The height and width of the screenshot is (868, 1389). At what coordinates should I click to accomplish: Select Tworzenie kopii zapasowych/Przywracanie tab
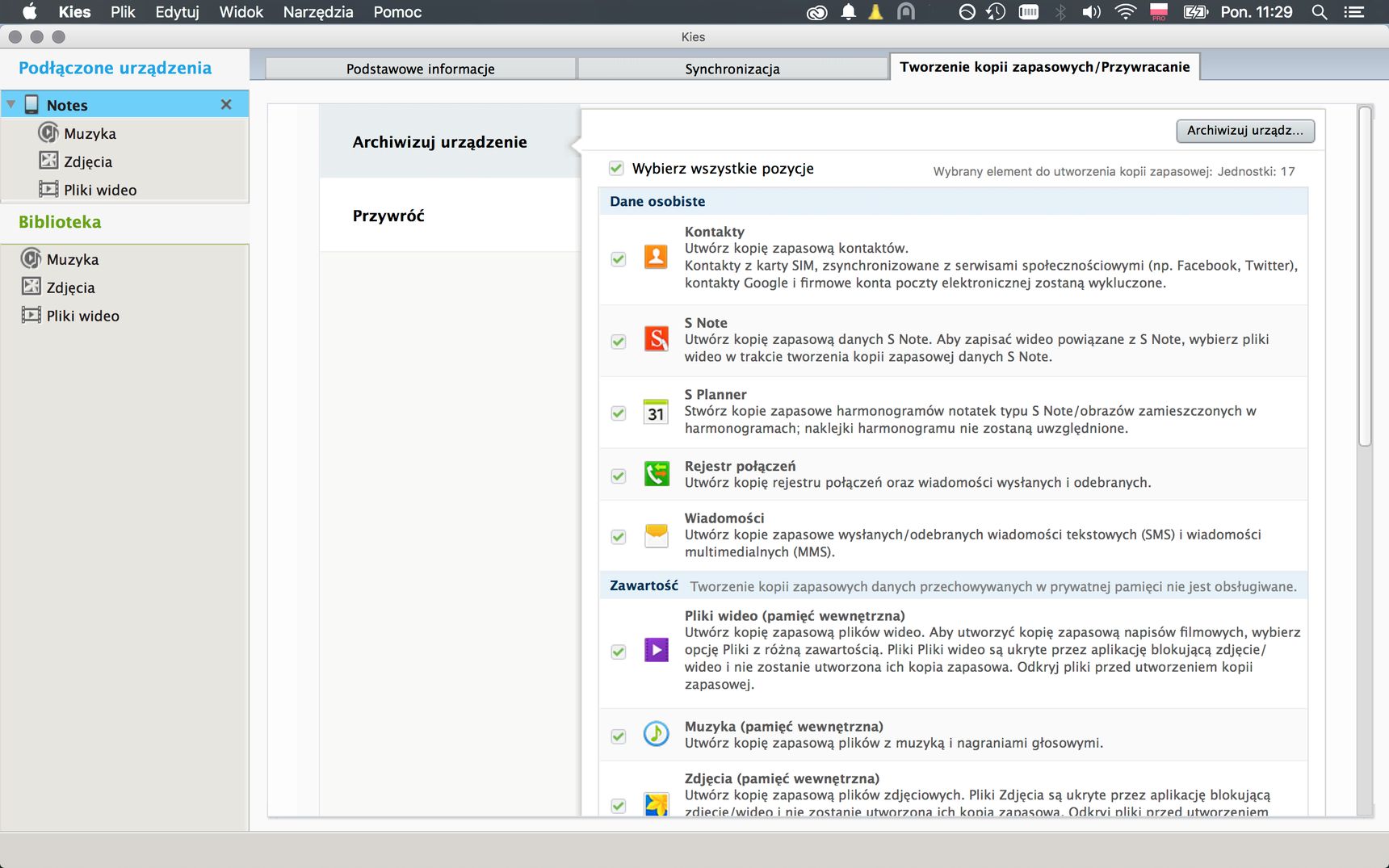[x=1045, y=67]
